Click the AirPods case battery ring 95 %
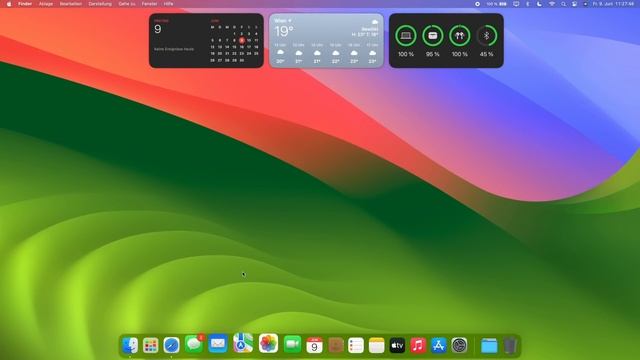This screenshot has height=360, width=640. [x=433, y=36]
